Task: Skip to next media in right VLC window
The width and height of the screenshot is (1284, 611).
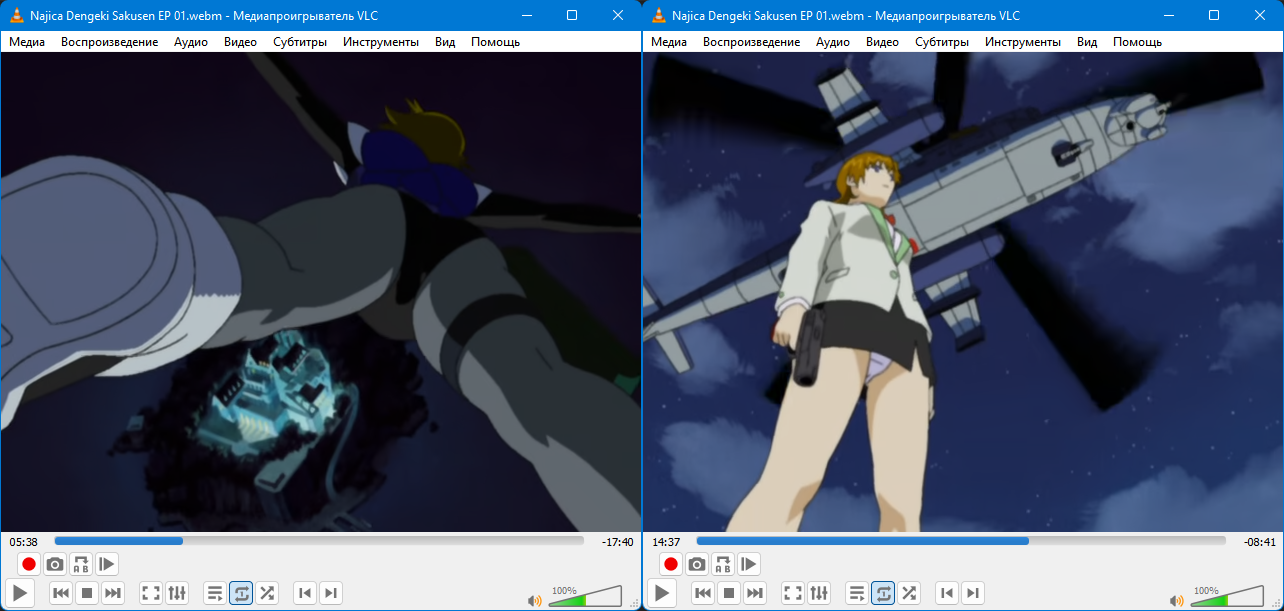Action: click(755, 593)
